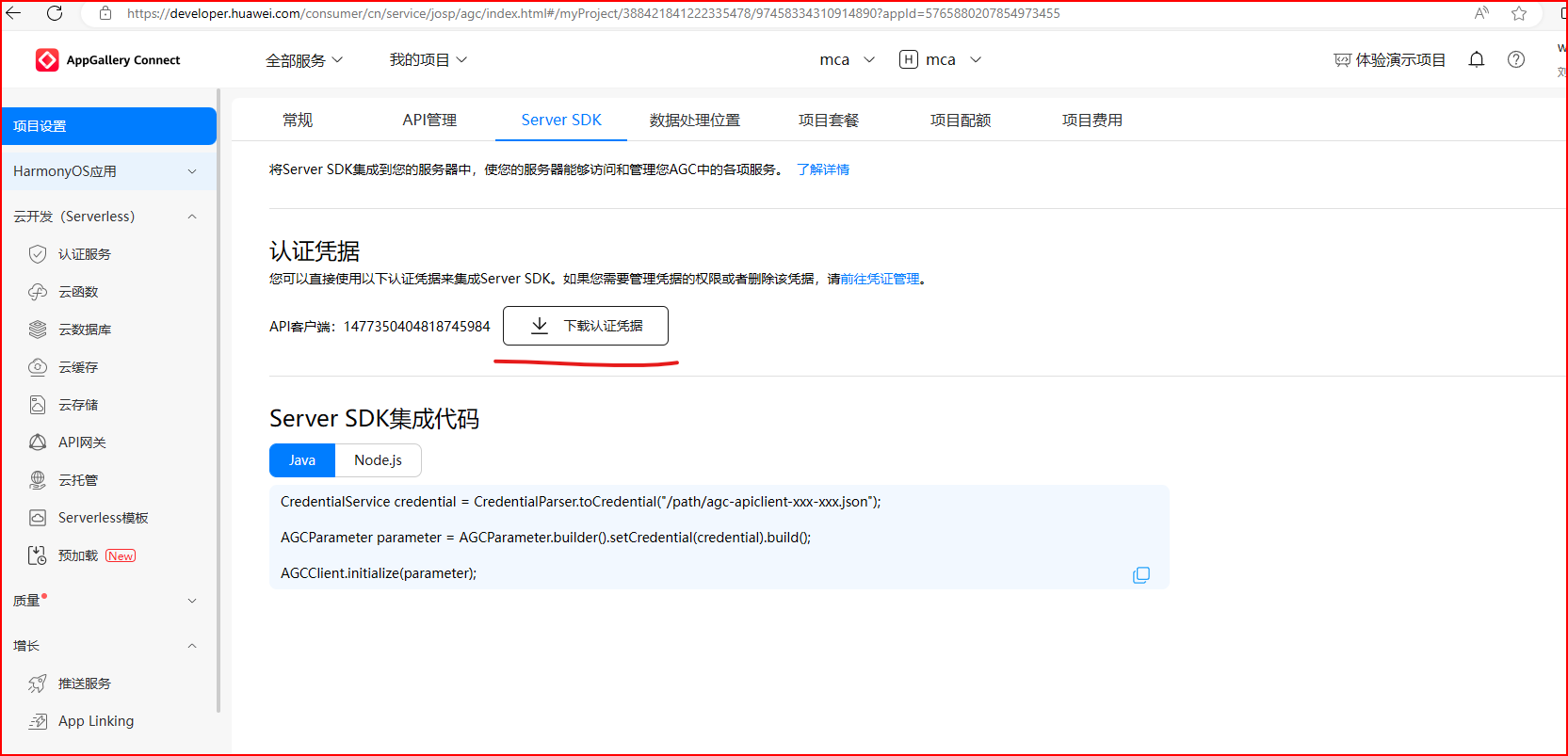
Task: Copy the integration code with copy icon
Action: pos(1141,574)
